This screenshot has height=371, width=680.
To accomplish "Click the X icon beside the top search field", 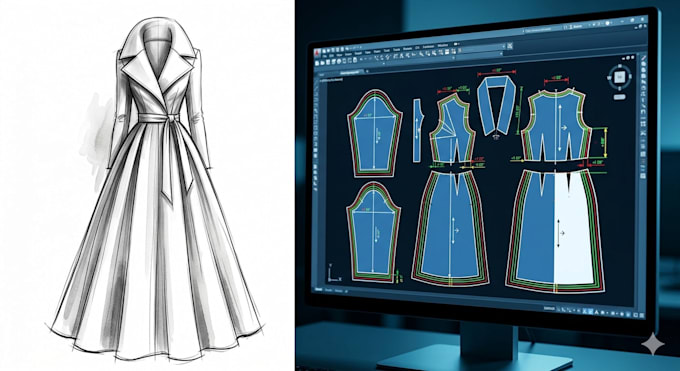I will (x=510, y=46).
